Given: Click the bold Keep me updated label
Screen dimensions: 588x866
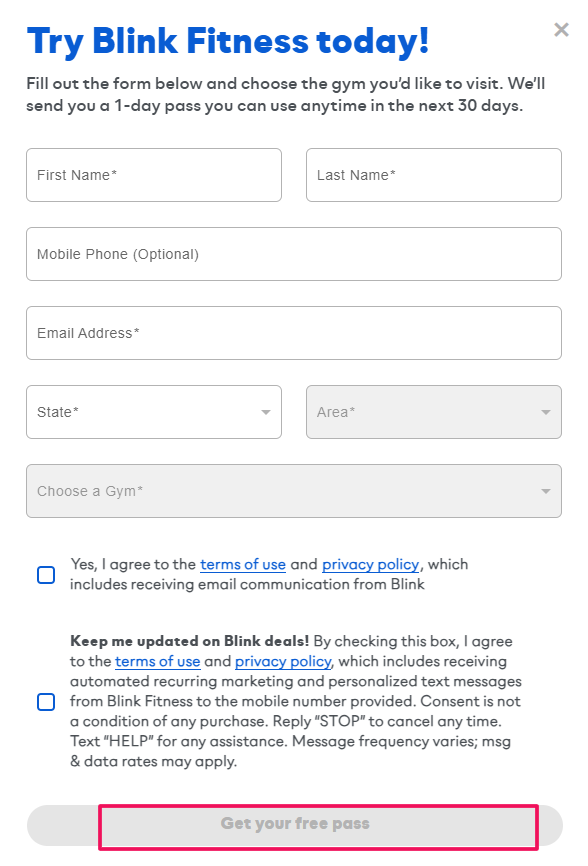Looking at the screenshot, I should (x=189, y=641).
